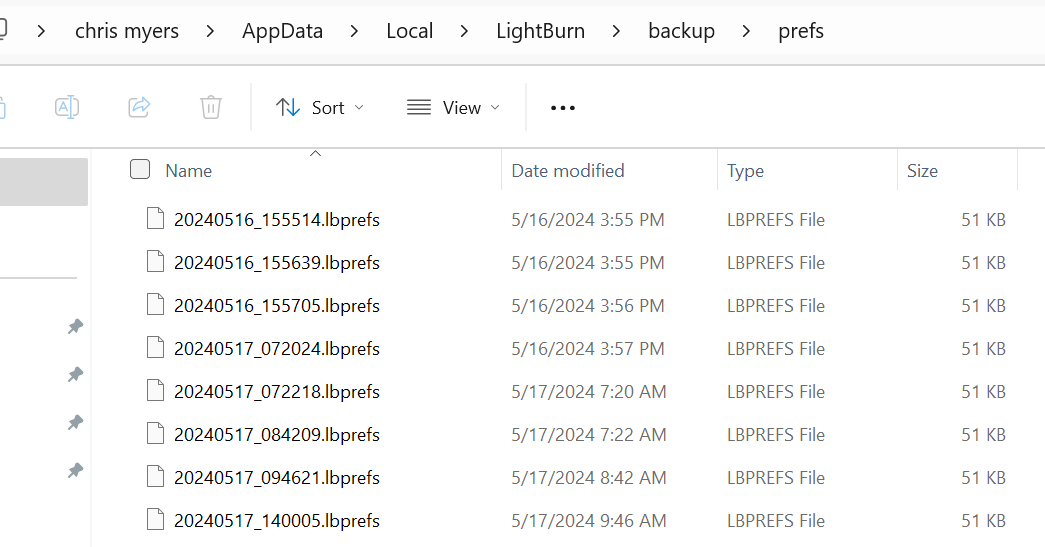Click the Delete trash icon
The width and height of the screenshot is (1045, 547).
click(x=211, y=107)
